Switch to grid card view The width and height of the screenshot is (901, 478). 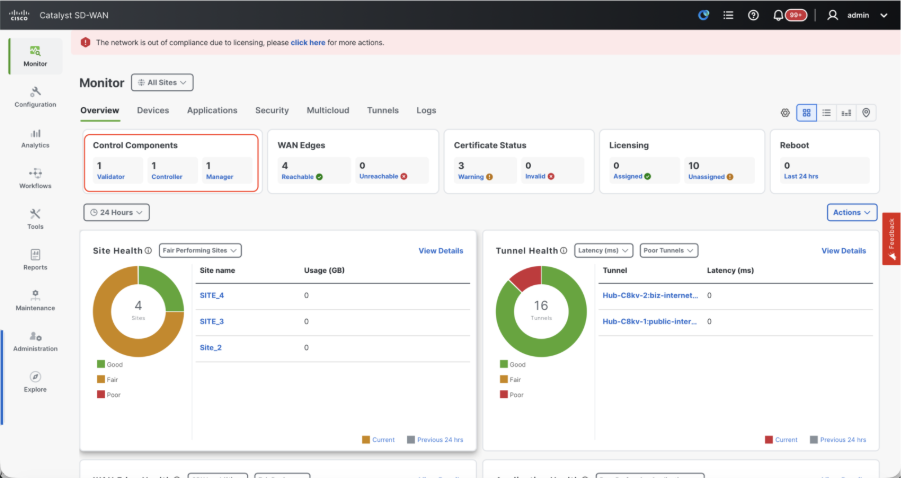tap(806, 113)
